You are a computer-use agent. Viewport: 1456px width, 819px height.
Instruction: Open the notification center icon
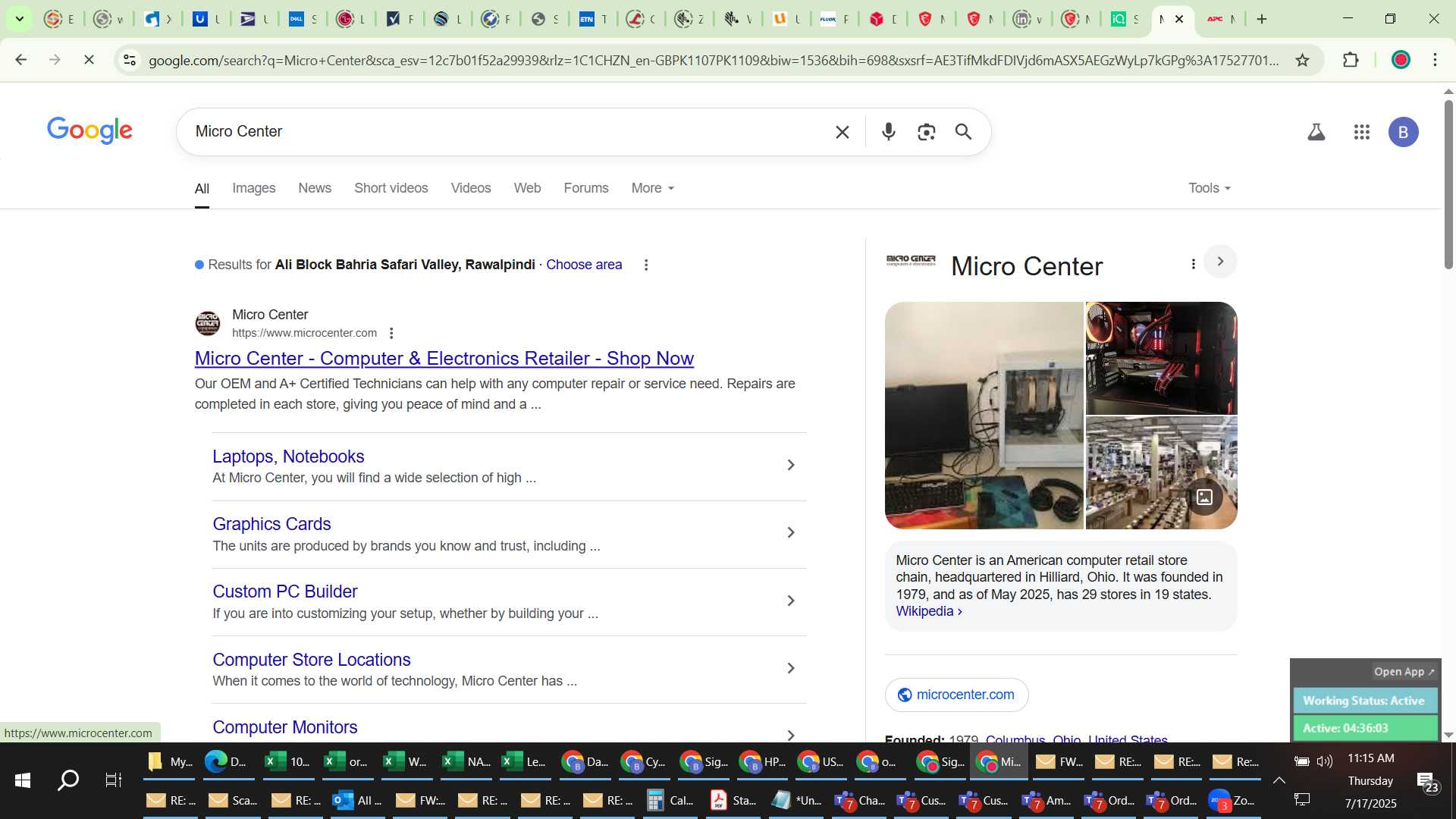[1428, 783]
